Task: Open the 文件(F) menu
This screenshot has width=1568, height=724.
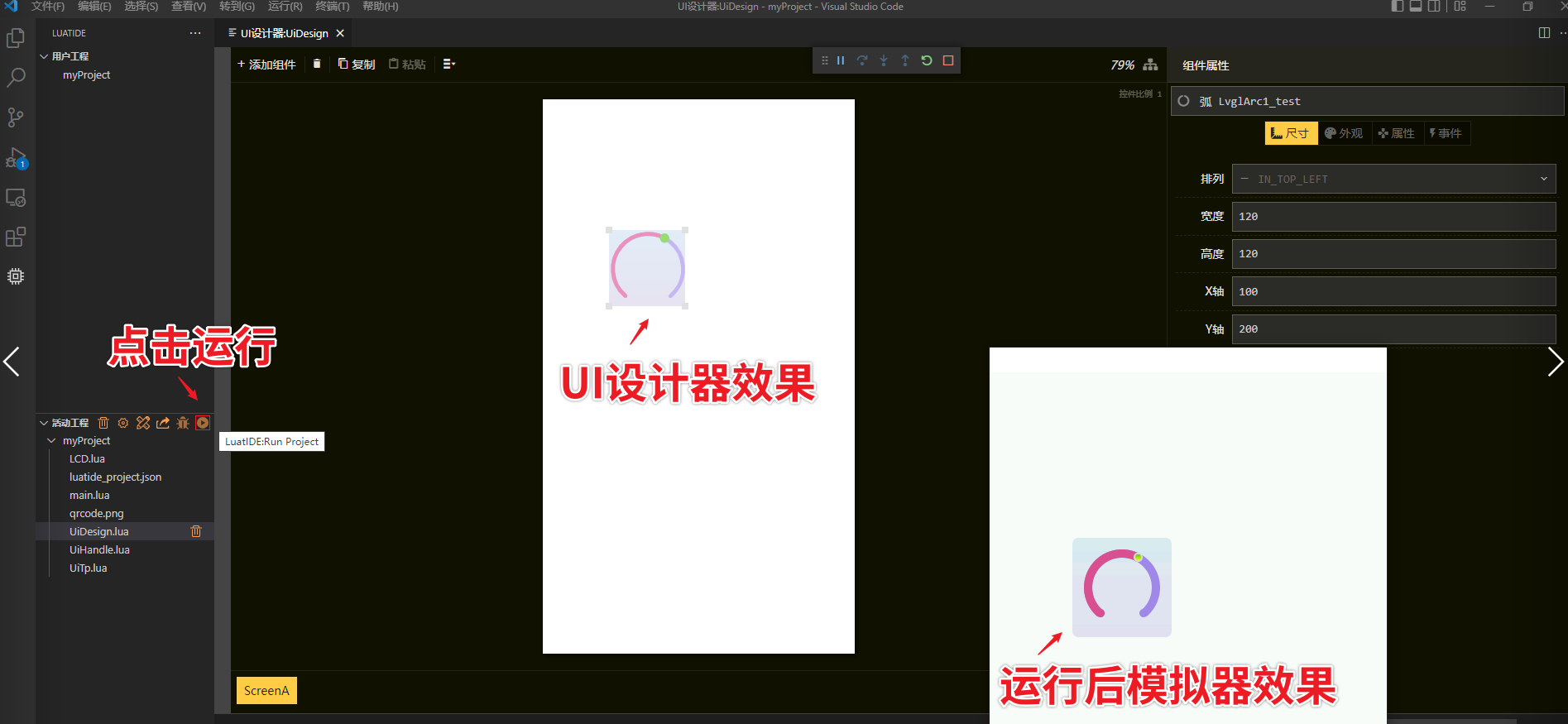Action: [48, 7]
